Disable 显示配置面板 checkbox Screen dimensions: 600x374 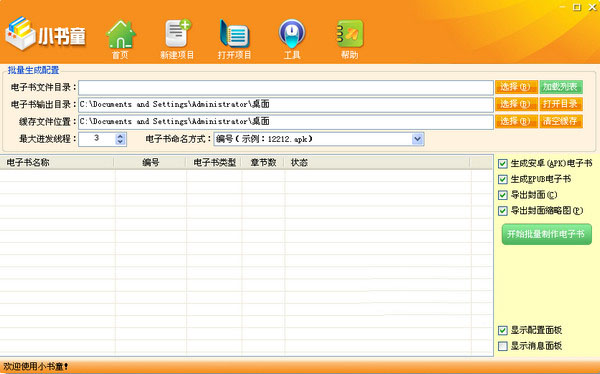(503, 330)
